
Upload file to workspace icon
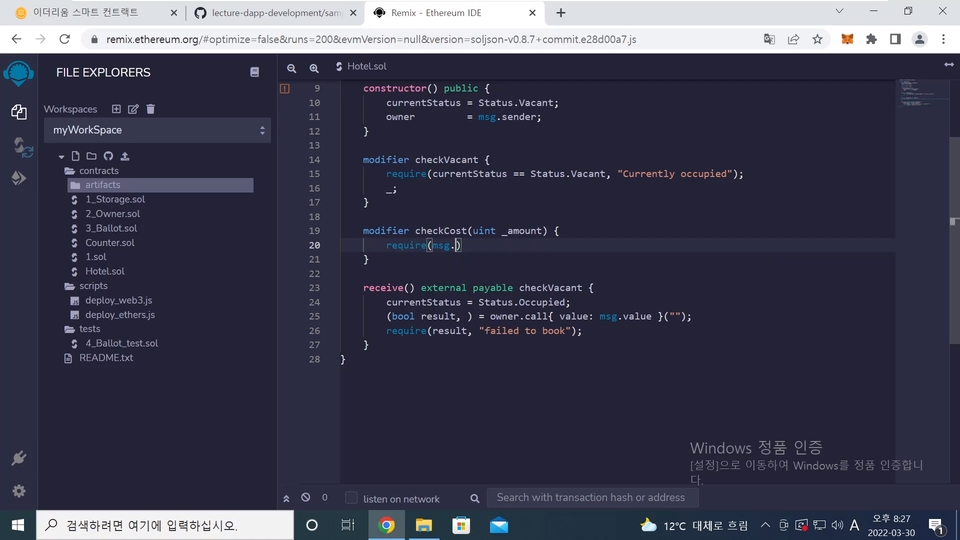125,156
